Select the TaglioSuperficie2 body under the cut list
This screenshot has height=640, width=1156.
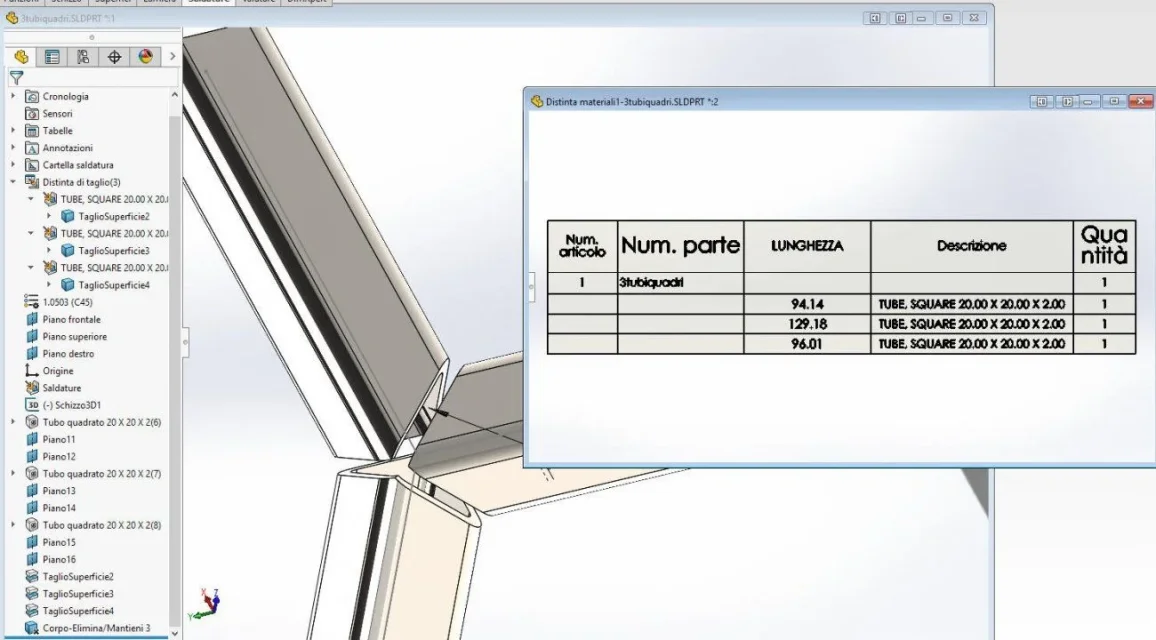click(x=114, y=216)
